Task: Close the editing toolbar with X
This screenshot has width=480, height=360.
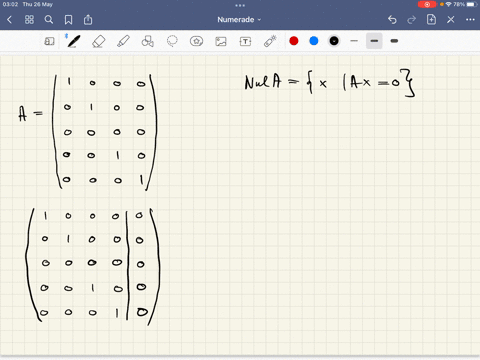Action: coord(451,20)
